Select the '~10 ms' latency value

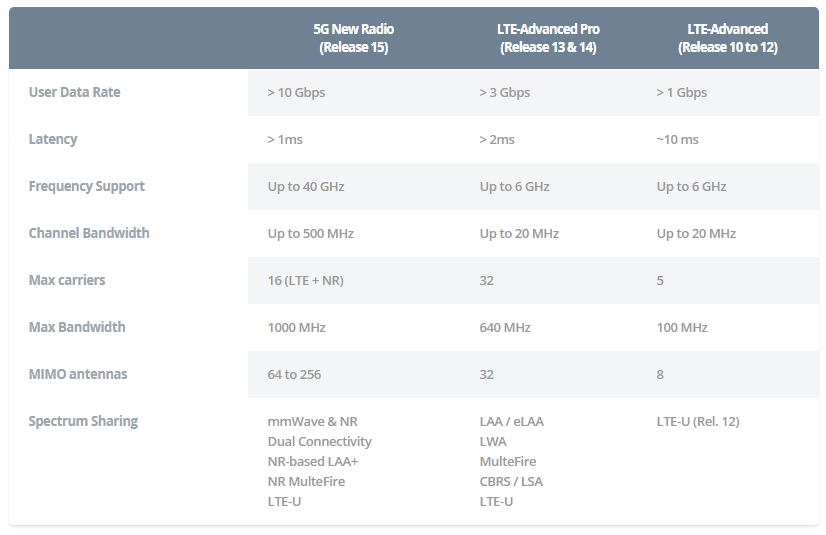click(677, 139)
